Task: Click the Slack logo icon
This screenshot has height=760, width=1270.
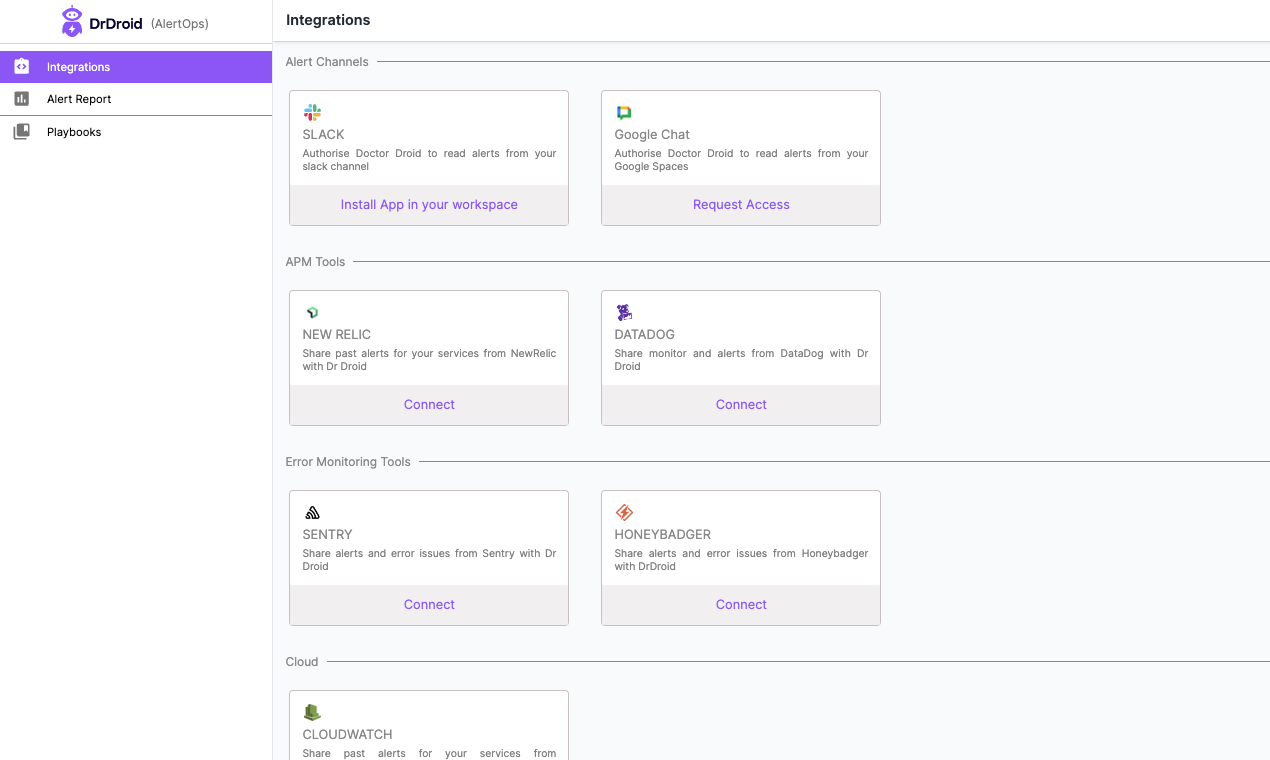Action: pos(312,113)
